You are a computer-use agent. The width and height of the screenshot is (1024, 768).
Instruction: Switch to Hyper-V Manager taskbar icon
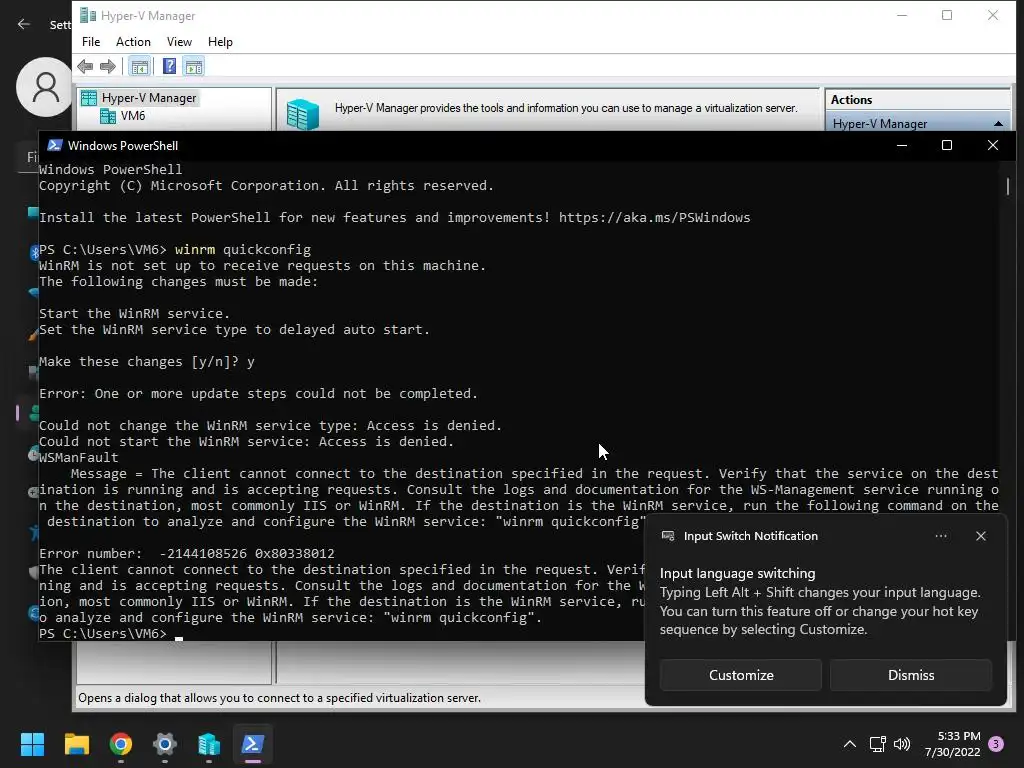coord(209,744)
